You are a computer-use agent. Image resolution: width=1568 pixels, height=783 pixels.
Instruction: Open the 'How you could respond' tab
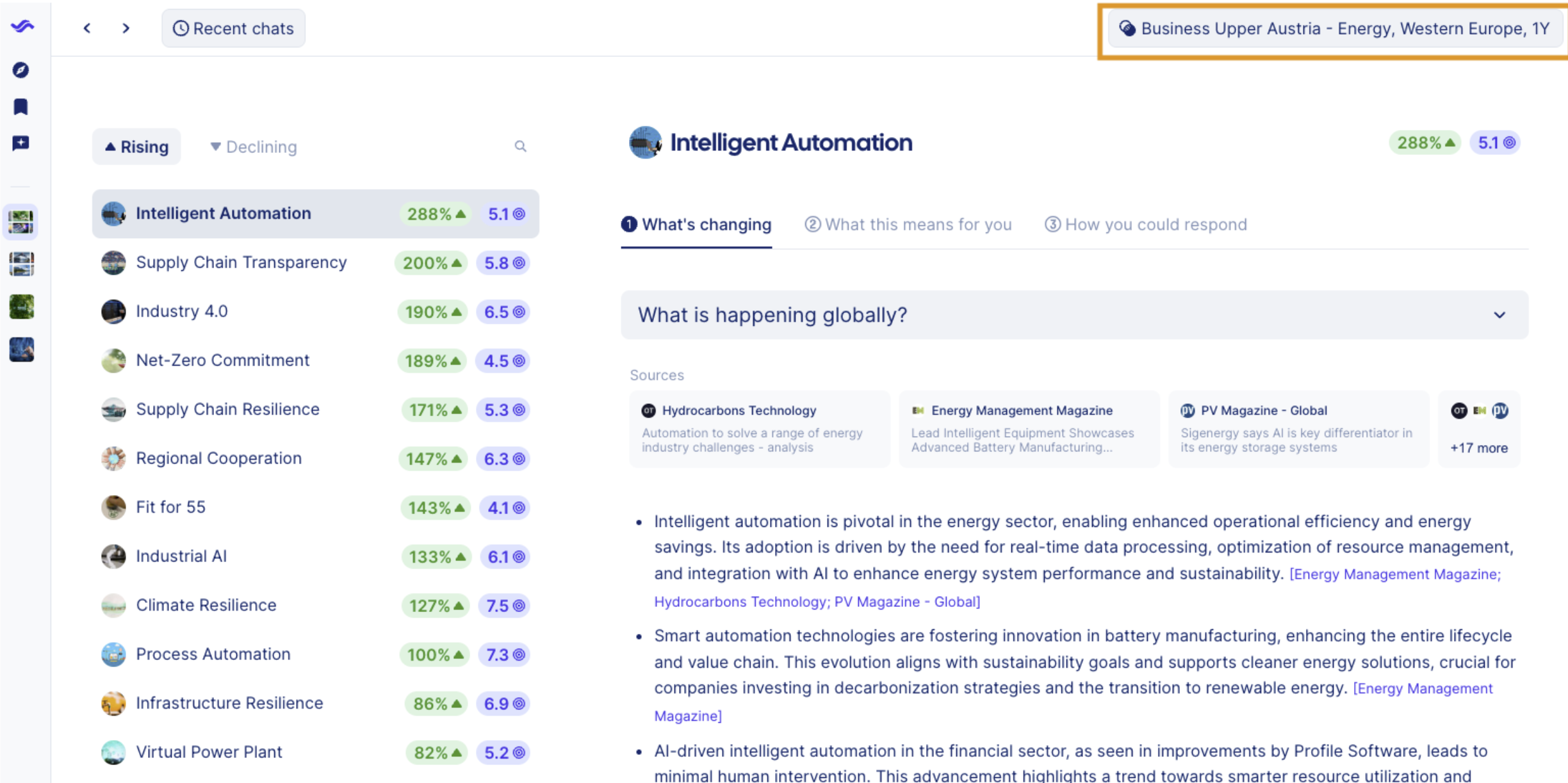[x=1146, y=225]
